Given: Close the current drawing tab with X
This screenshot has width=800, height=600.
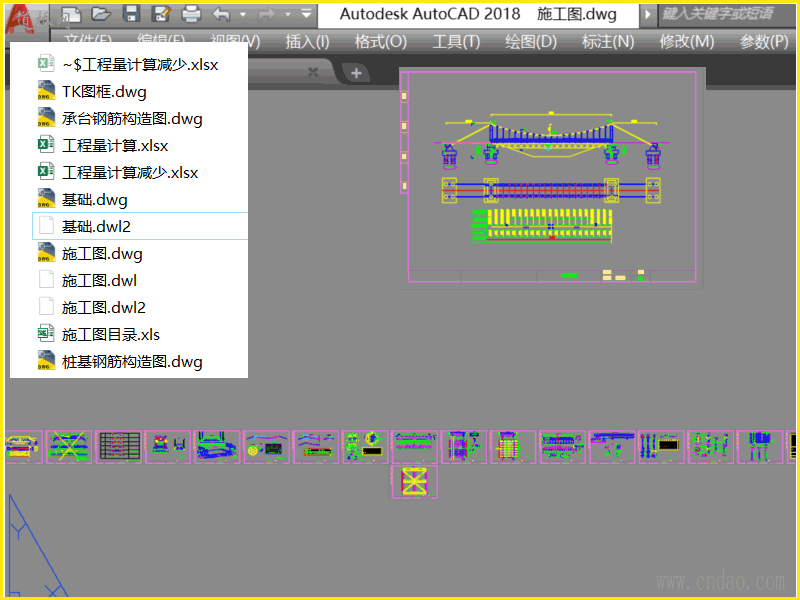Looking at the screenshot, I should (x=313, y=72).
